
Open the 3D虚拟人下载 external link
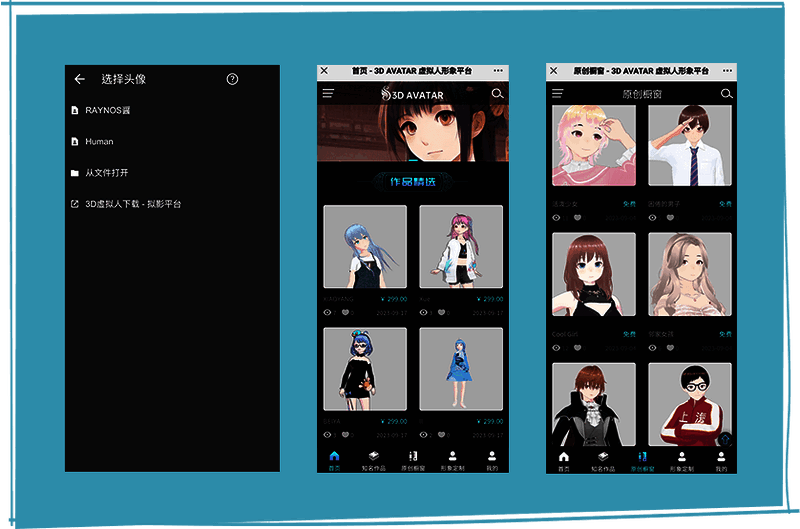[x=132, y=204]
